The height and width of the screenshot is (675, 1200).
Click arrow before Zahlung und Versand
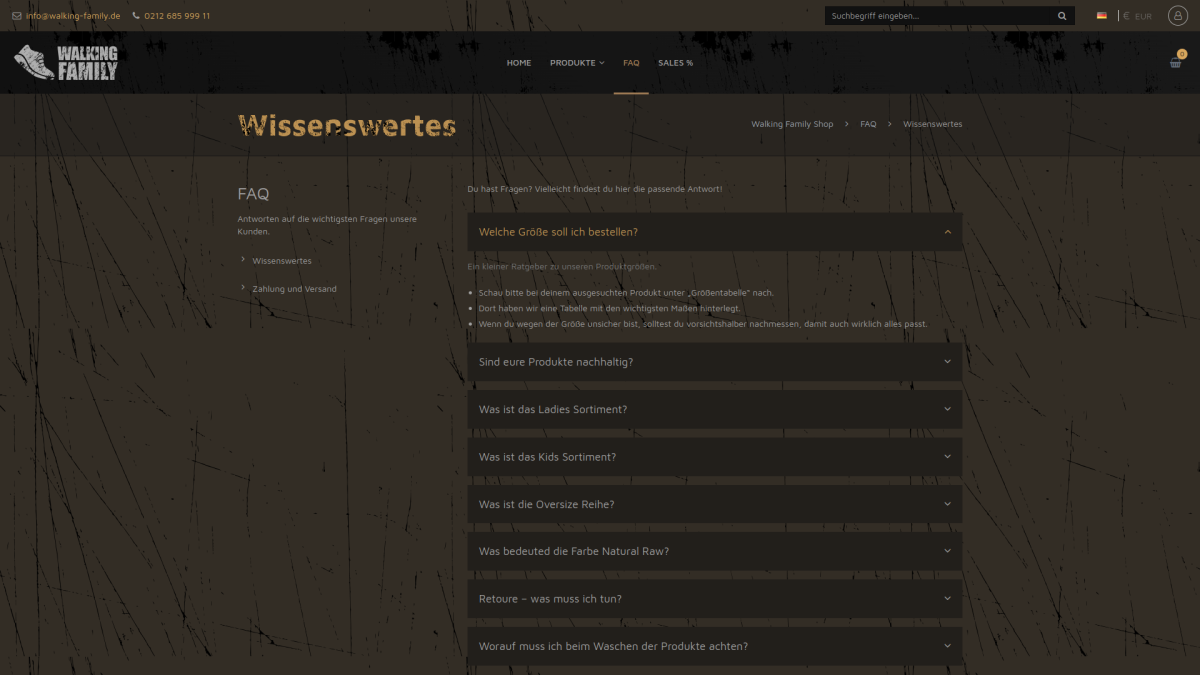click(243, 287)
